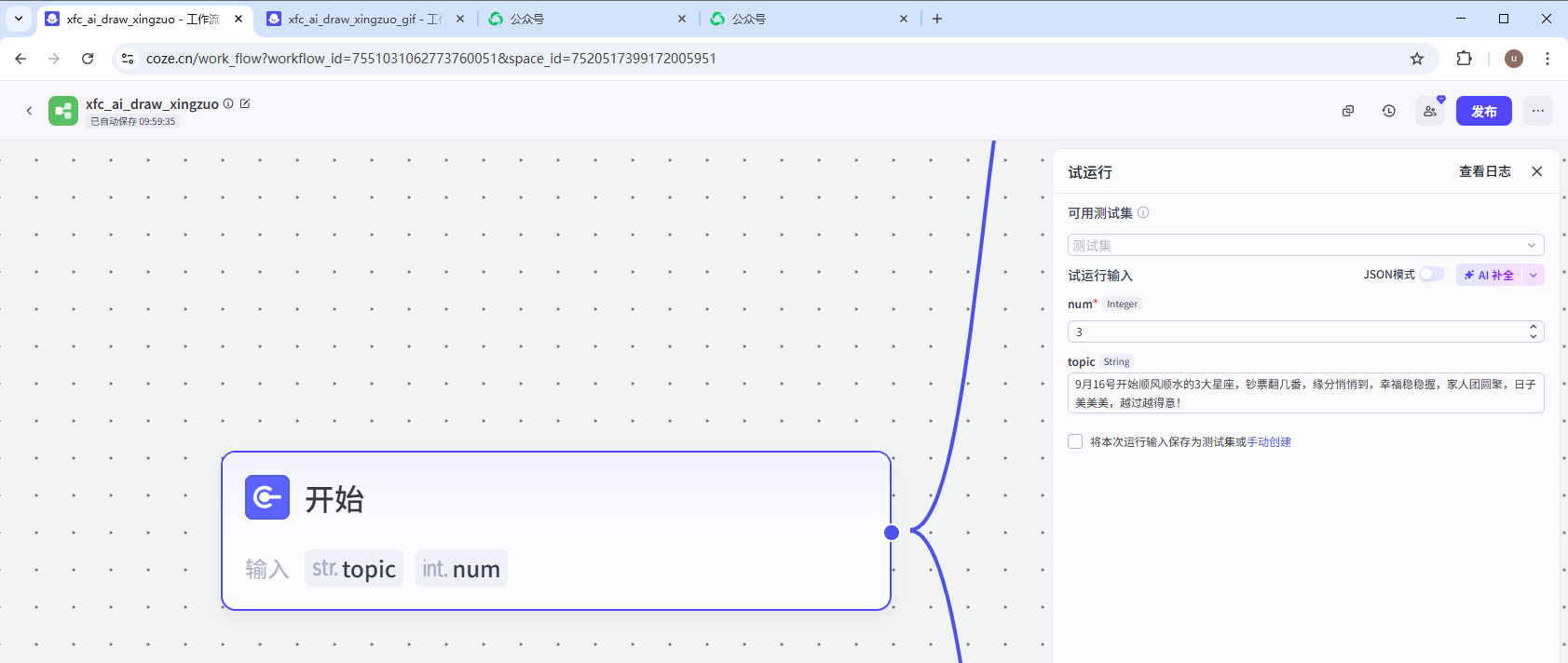Expand the 测试集 dropdown

(x=1306, y=245)
